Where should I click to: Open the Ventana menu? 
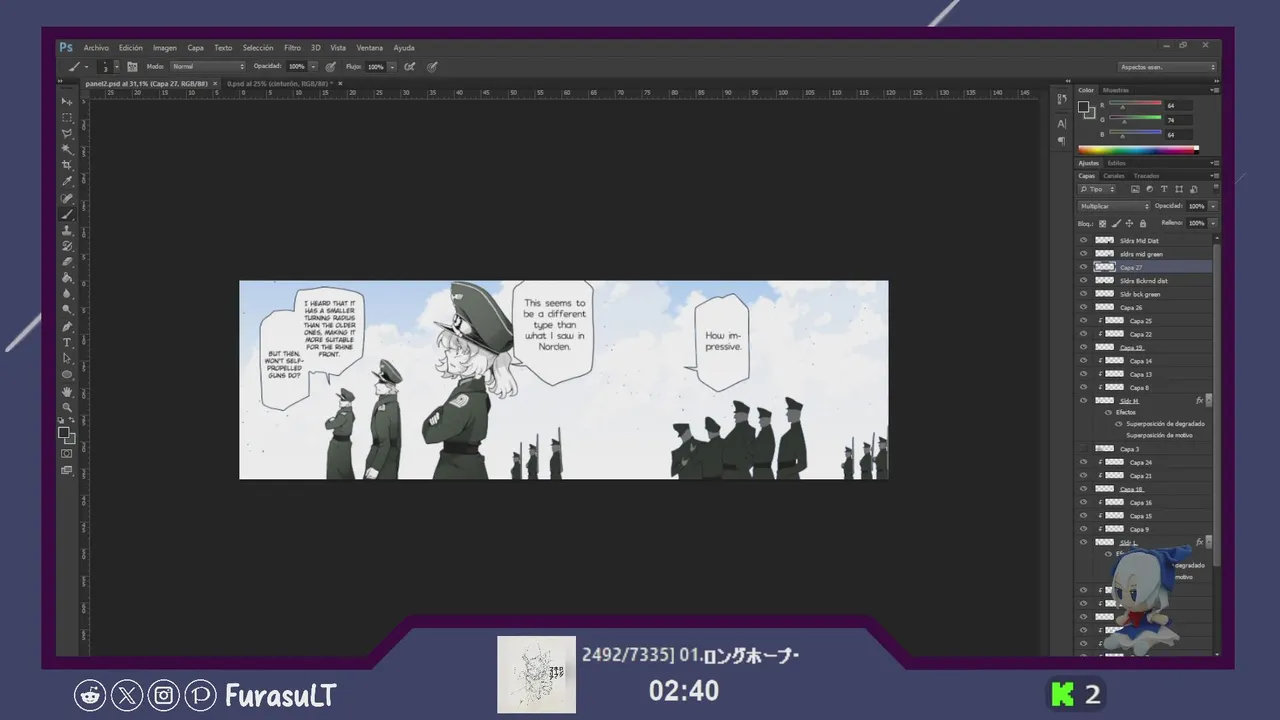(369, 48)
